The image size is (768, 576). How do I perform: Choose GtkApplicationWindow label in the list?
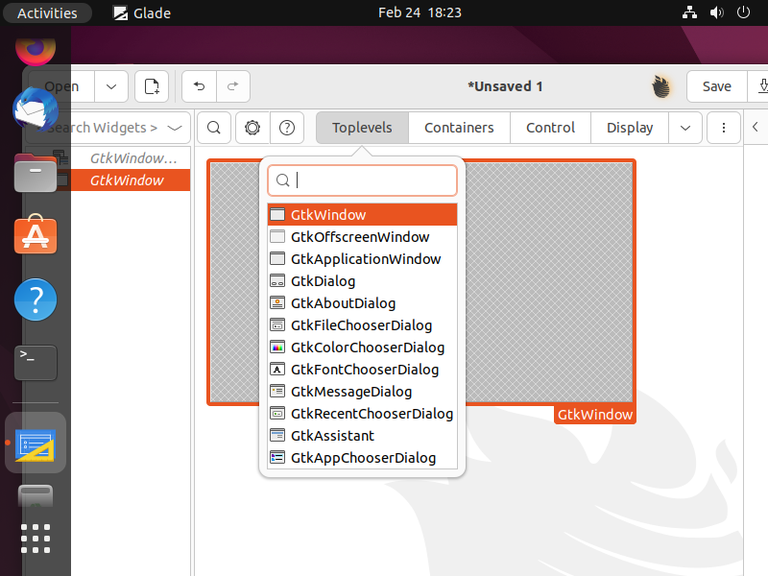pyautogui.click(x=366, y=259)
